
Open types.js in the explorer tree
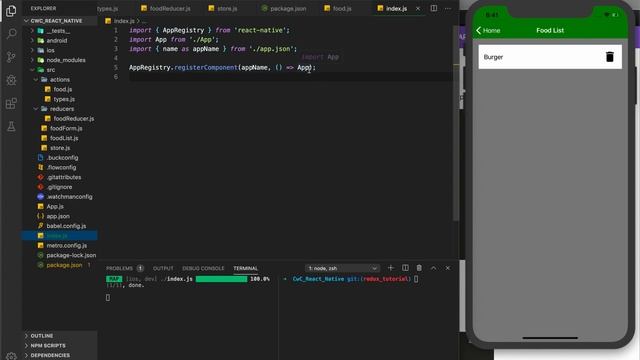(x=64, y=99)
